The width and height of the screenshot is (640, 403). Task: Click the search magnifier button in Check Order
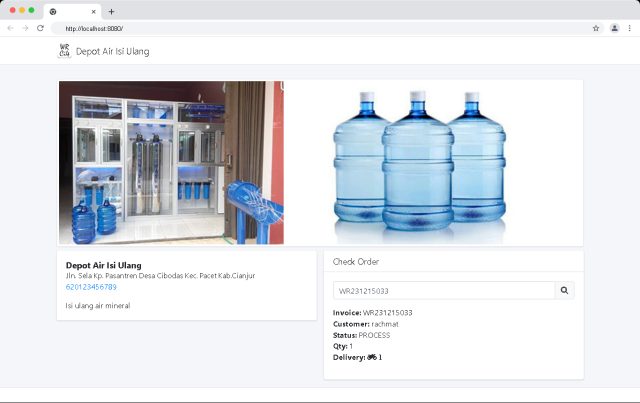(564, 290)
